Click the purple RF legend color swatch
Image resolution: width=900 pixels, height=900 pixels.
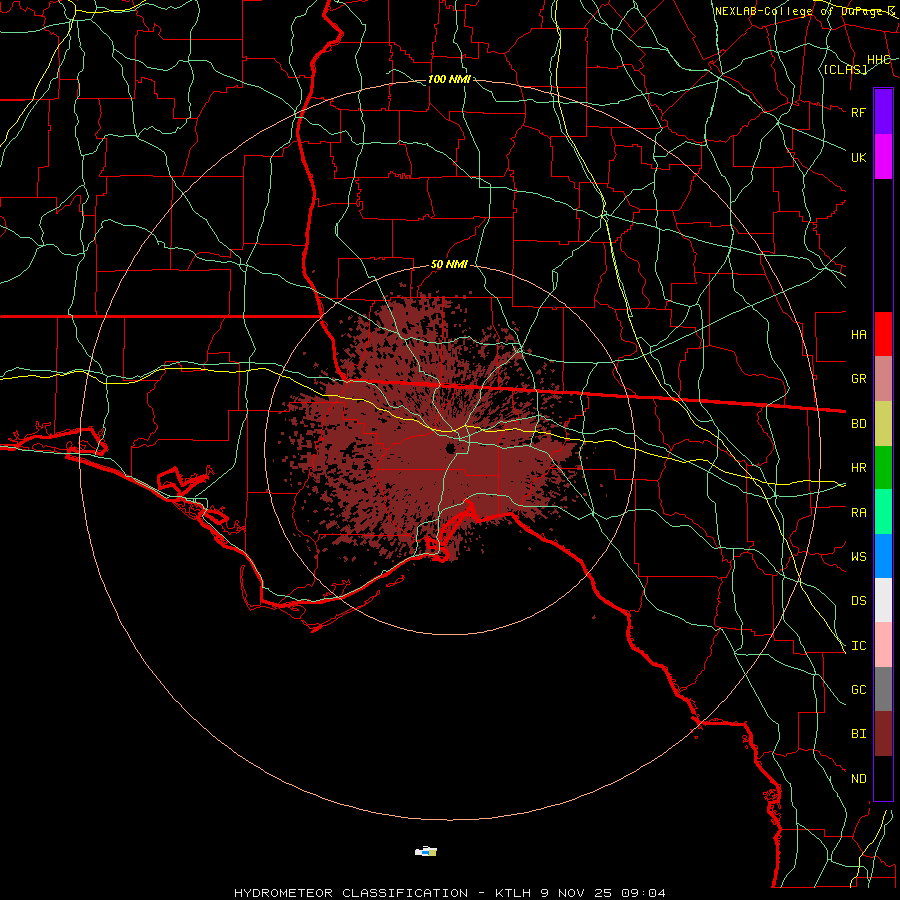coord(883,112)
